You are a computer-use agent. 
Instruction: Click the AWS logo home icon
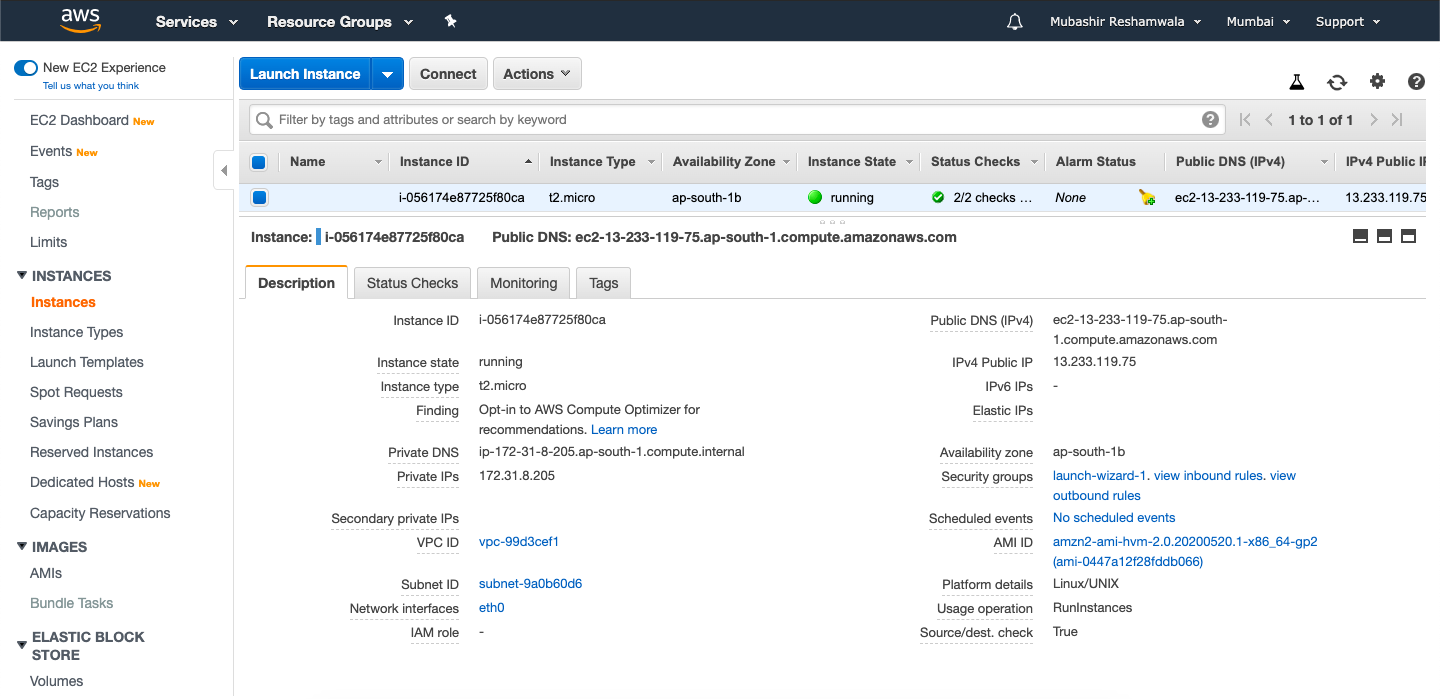tap(80, 20)
